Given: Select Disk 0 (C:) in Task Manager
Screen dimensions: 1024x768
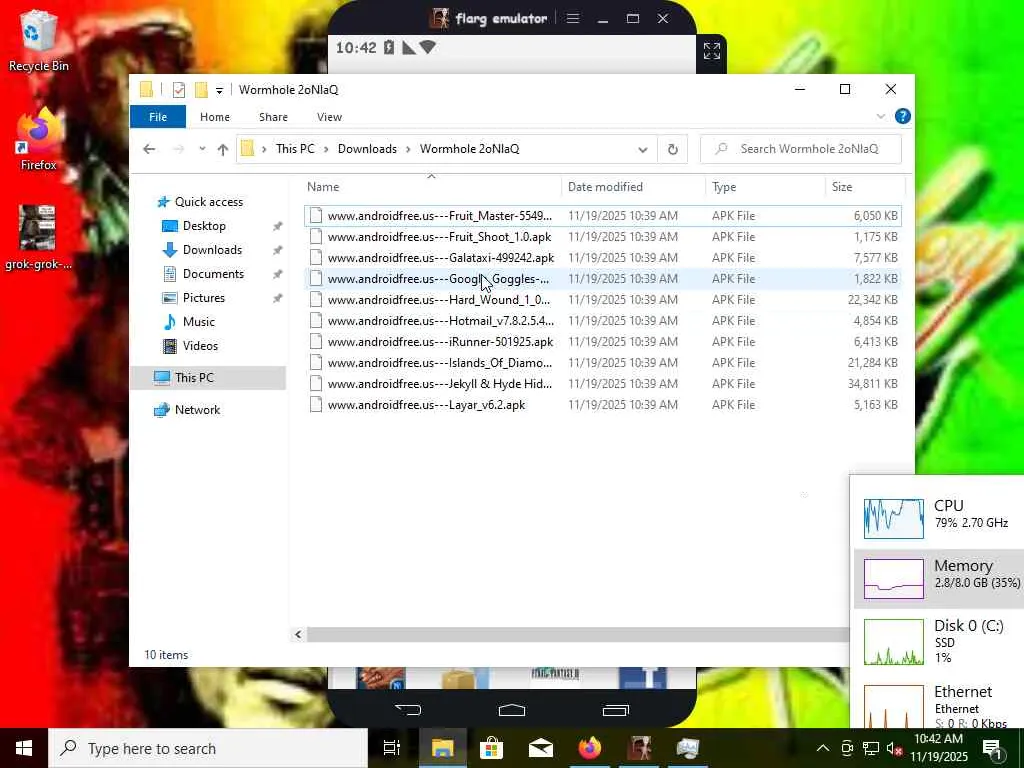Looking at the screenshot, I should pos(939,641).
